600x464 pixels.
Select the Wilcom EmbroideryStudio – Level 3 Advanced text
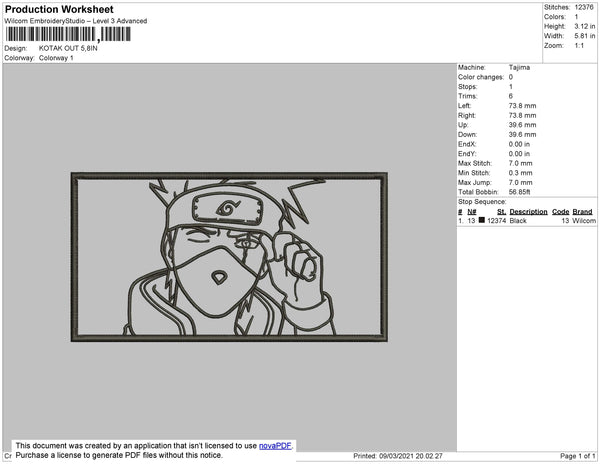tap(76, 21)
